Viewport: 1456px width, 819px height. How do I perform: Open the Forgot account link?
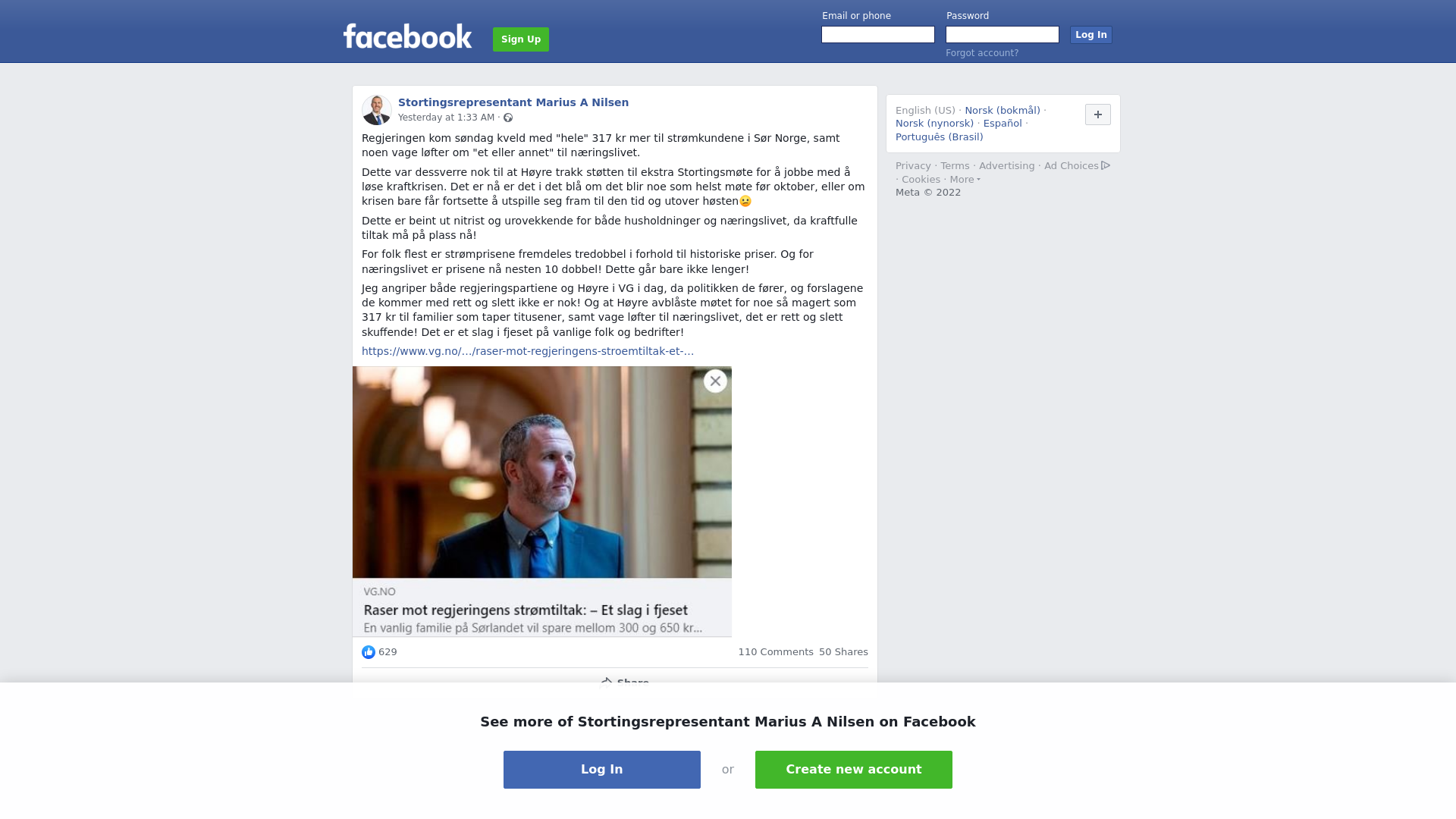click(982, 53)
